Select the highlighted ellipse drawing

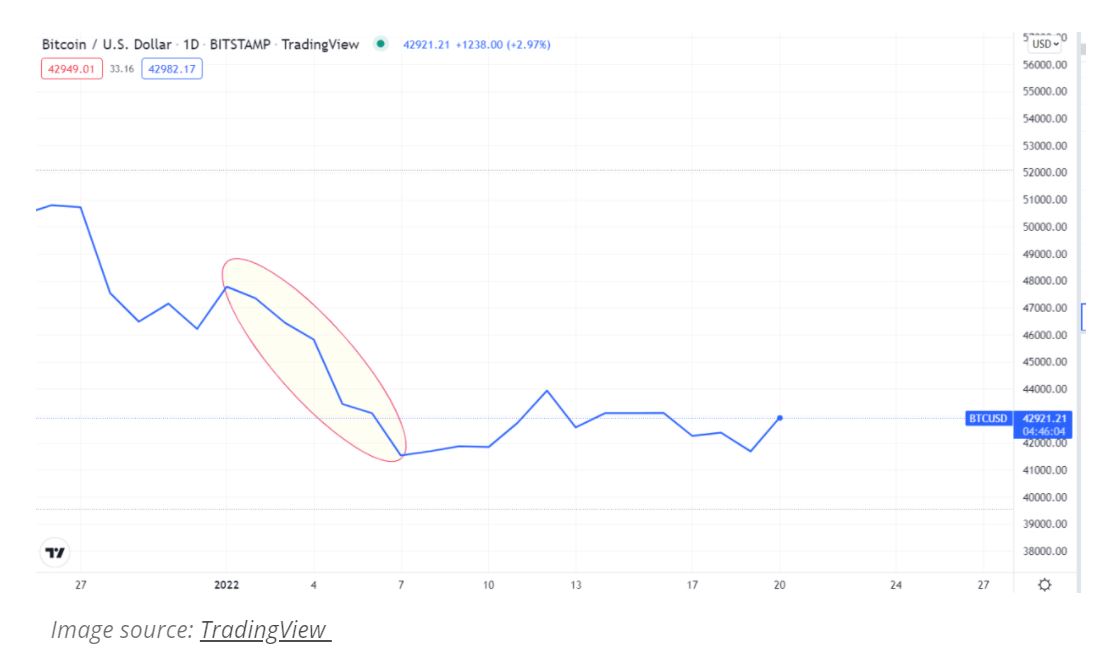click(x=314, y=360)
